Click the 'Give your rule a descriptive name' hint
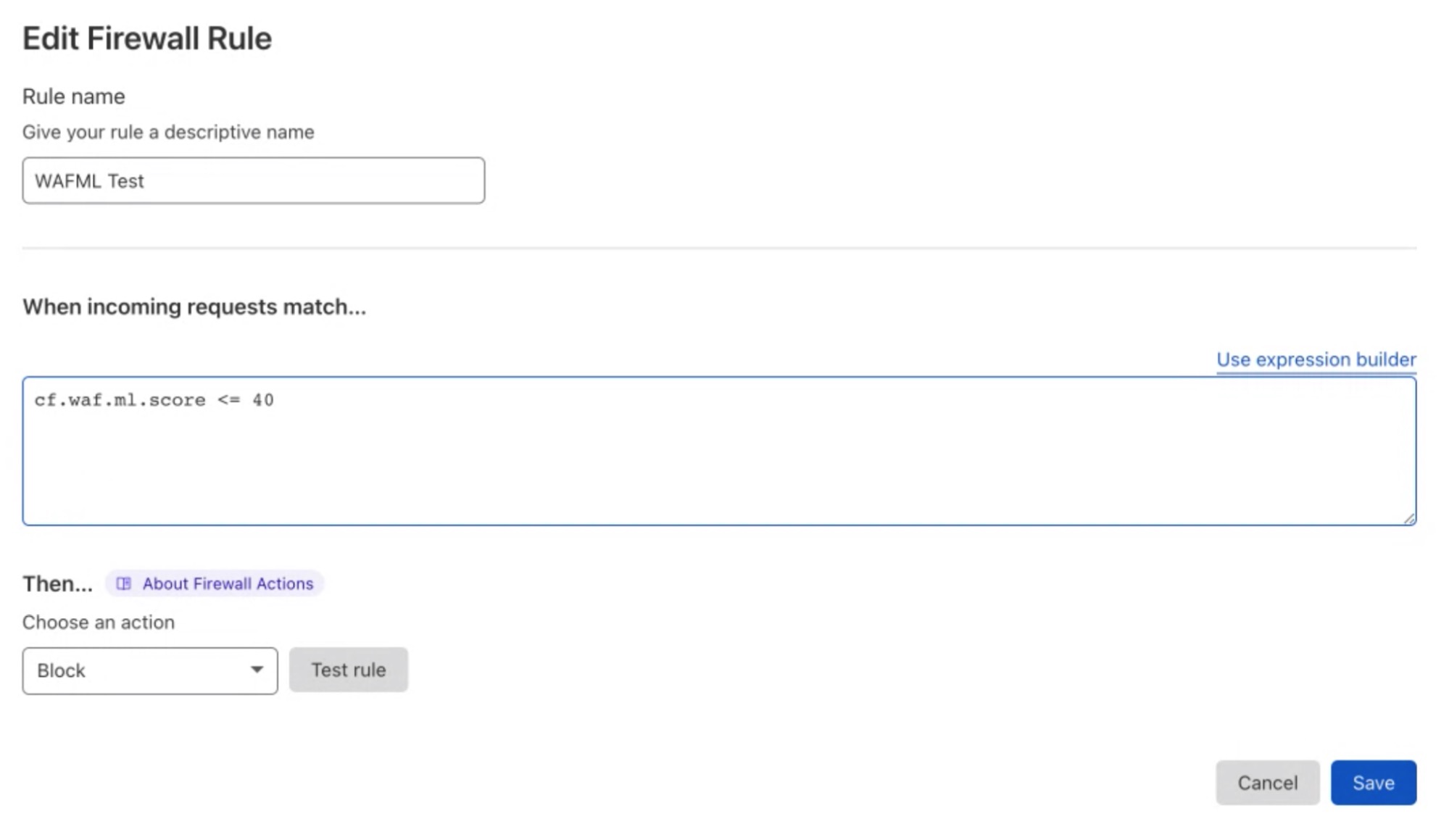1449x840 pixels. 168,132
